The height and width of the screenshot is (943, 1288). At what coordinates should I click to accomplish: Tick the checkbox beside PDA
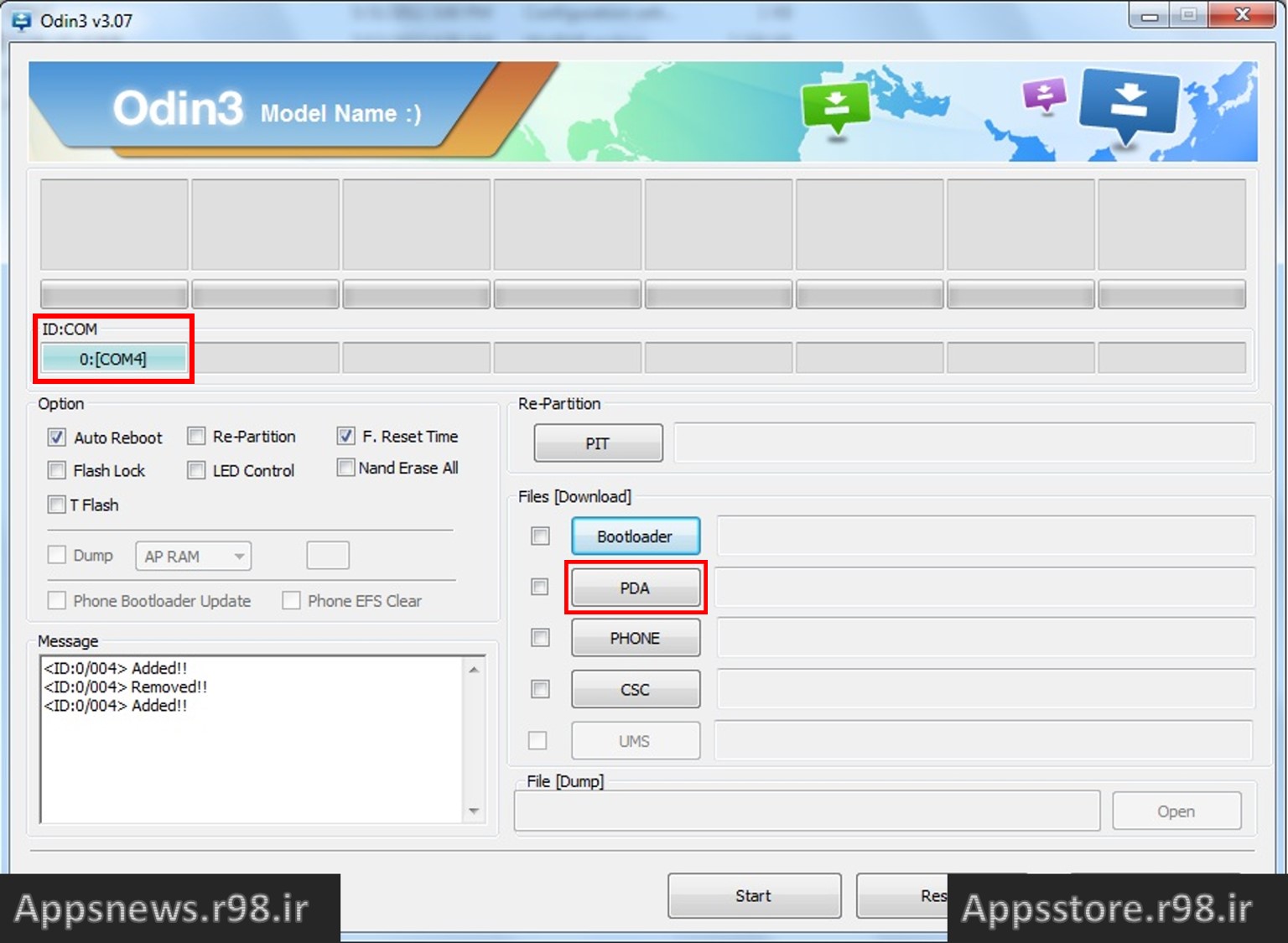[x=541, y=587]
